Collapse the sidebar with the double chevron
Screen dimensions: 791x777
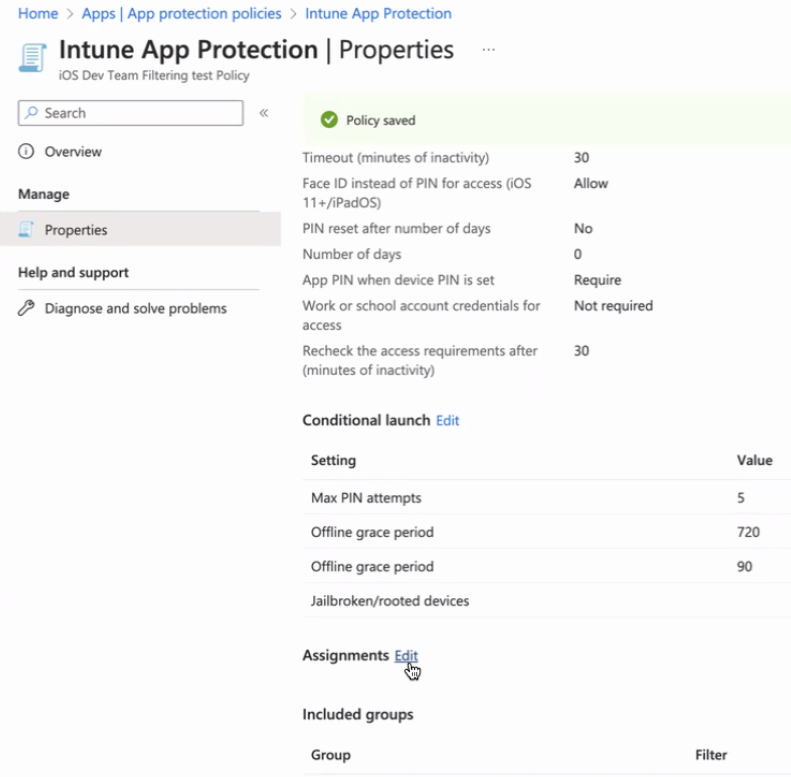(264, 113)
